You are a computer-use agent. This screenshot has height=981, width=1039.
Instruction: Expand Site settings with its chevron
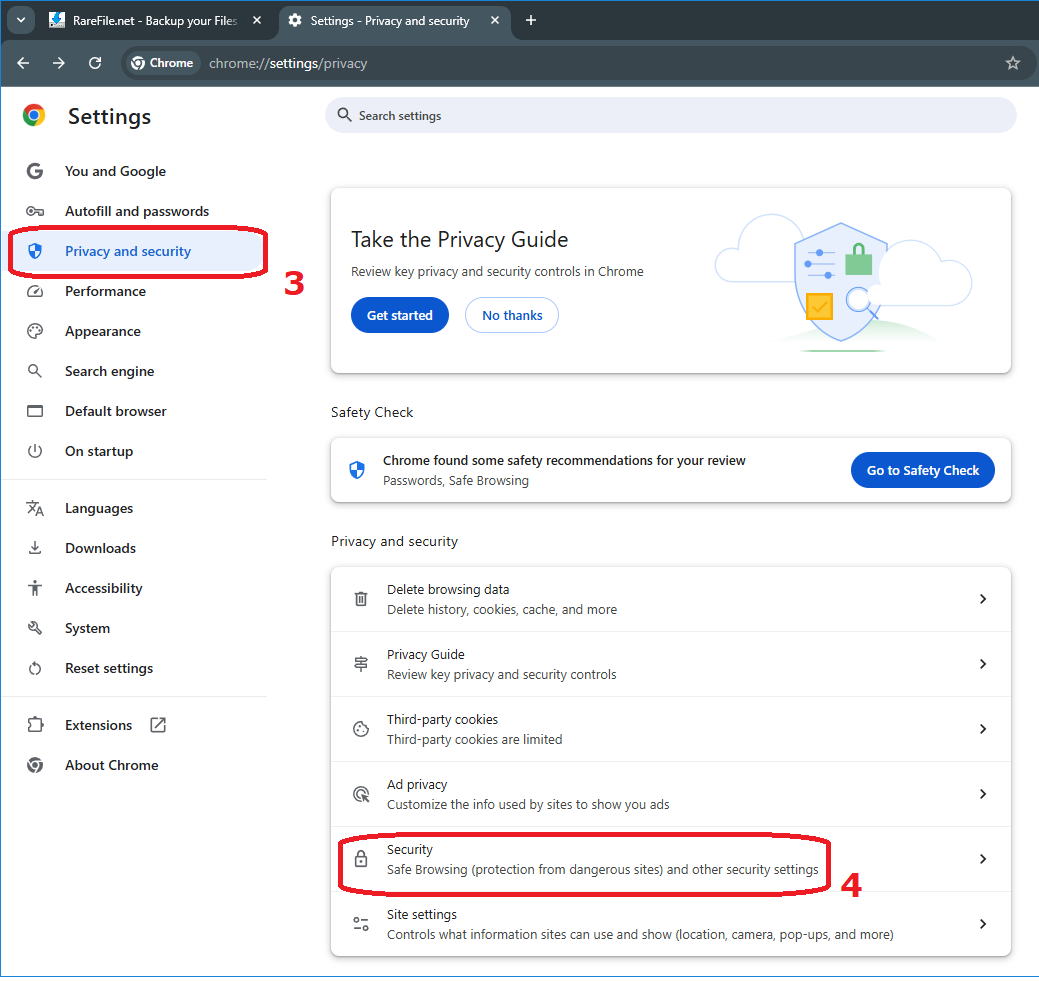click(x=983, y=924)
